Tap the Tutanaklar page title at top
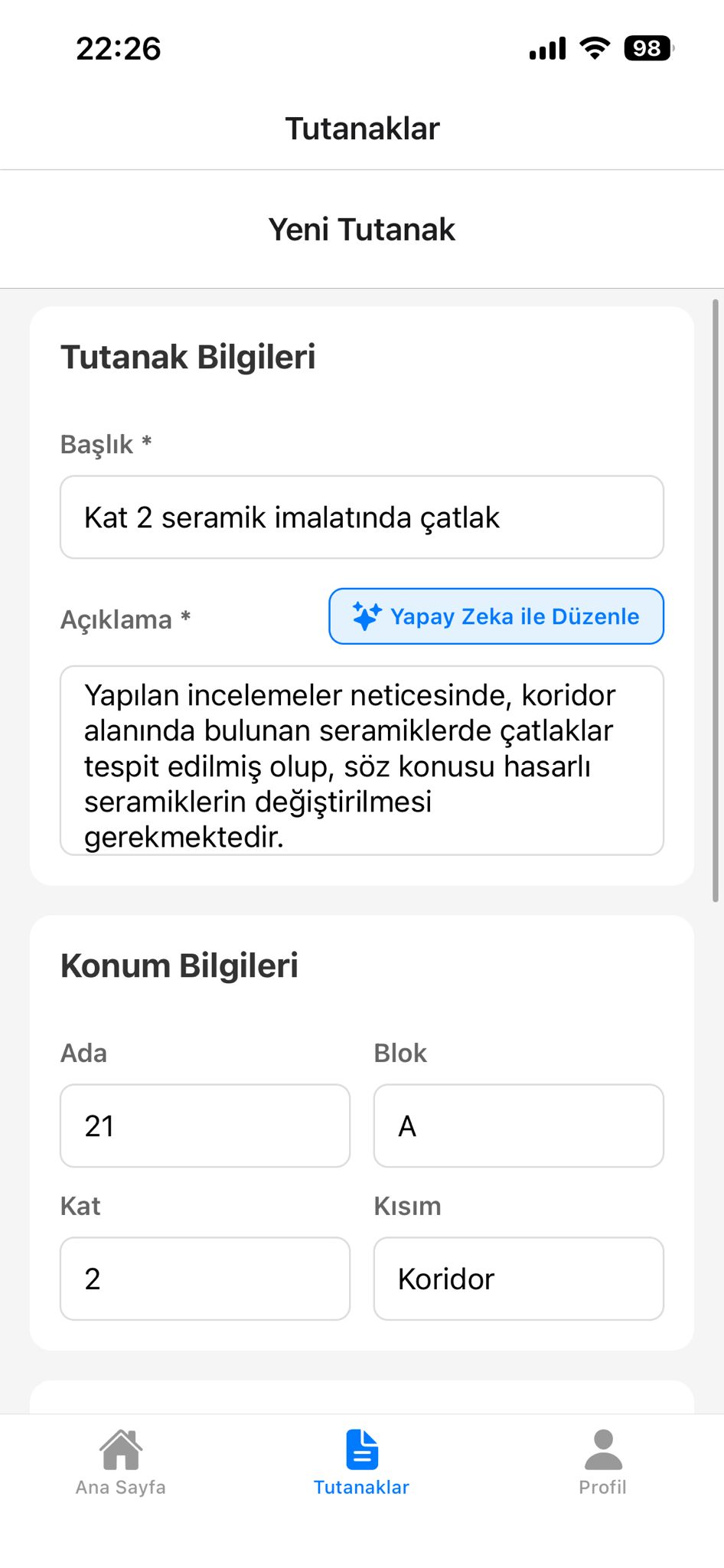Viewport: 724px width, 1568px height. [362, 129]
